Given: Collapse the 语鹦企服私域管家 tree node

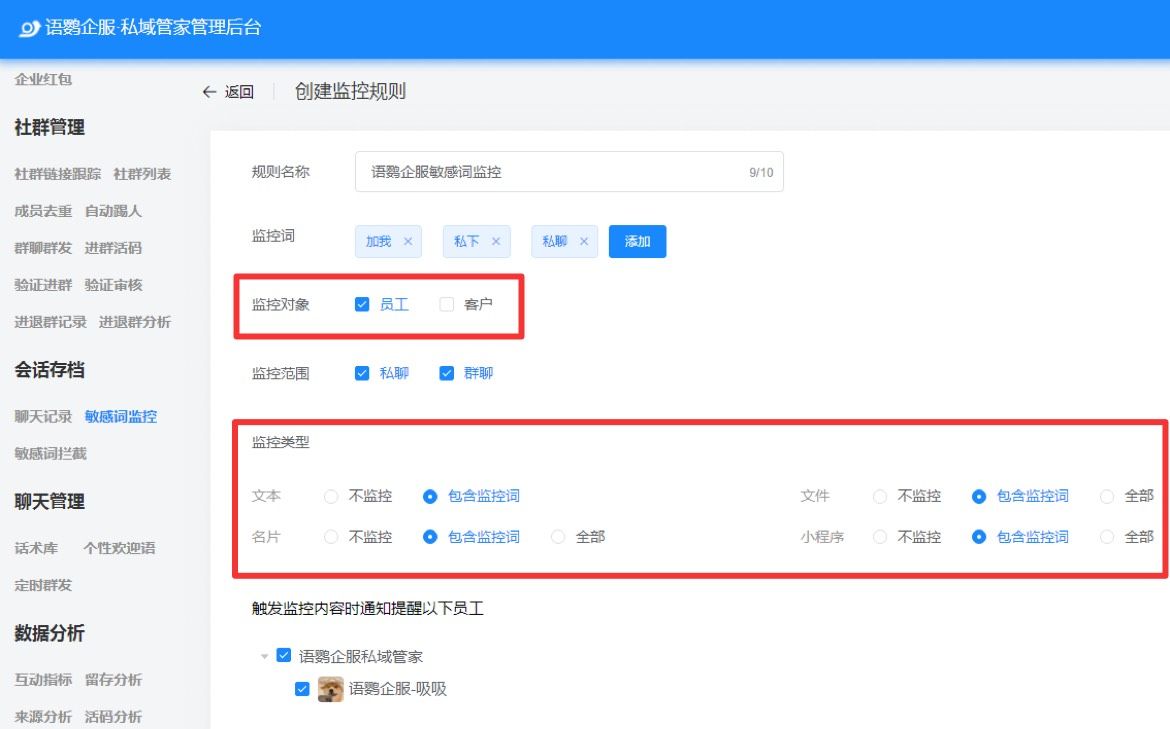Looking at the screenshot, I should pyautogui.click(x=264, y=657).
